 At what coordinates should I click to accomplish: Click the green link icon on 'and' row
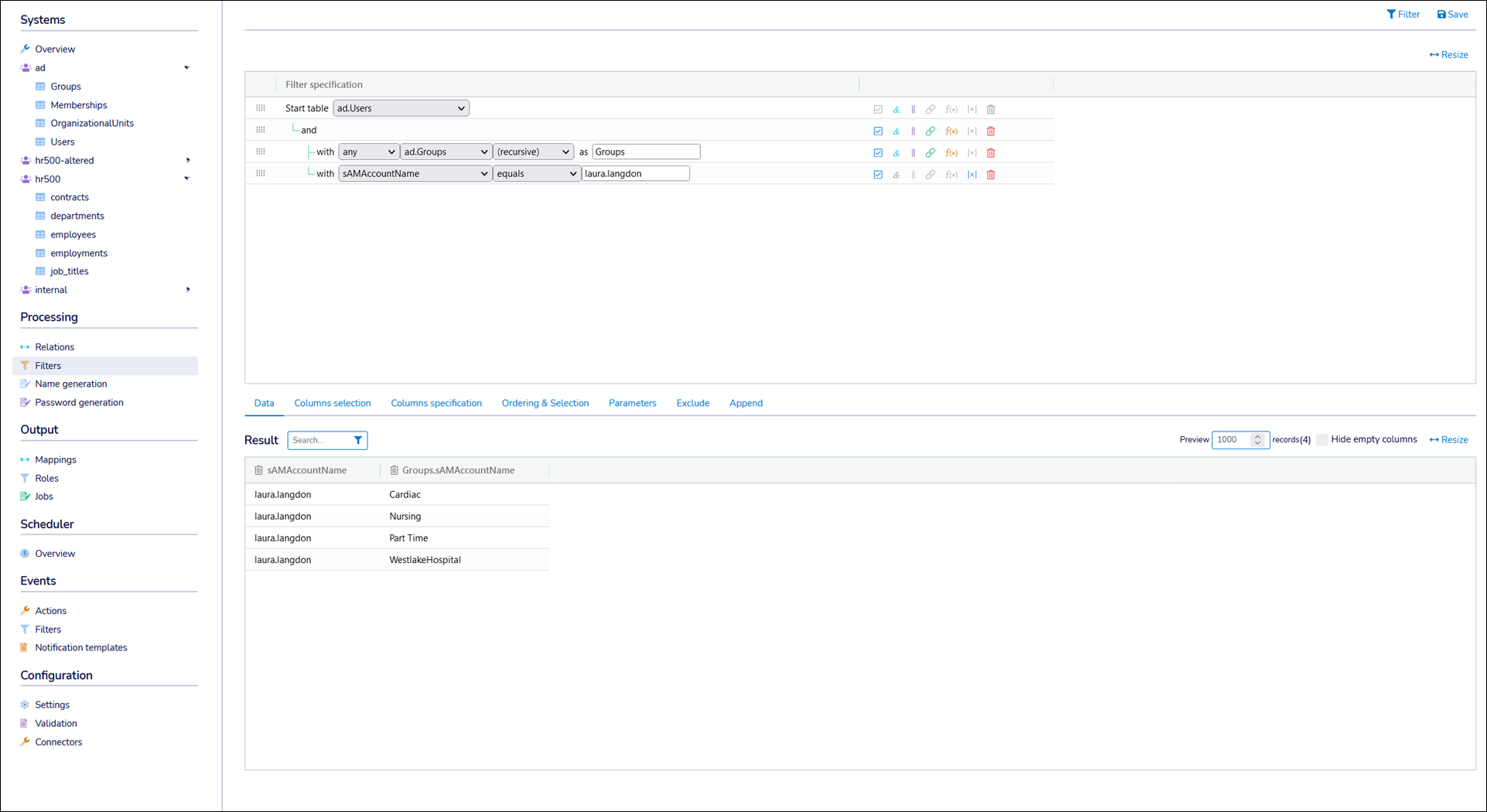coord(930,131)
